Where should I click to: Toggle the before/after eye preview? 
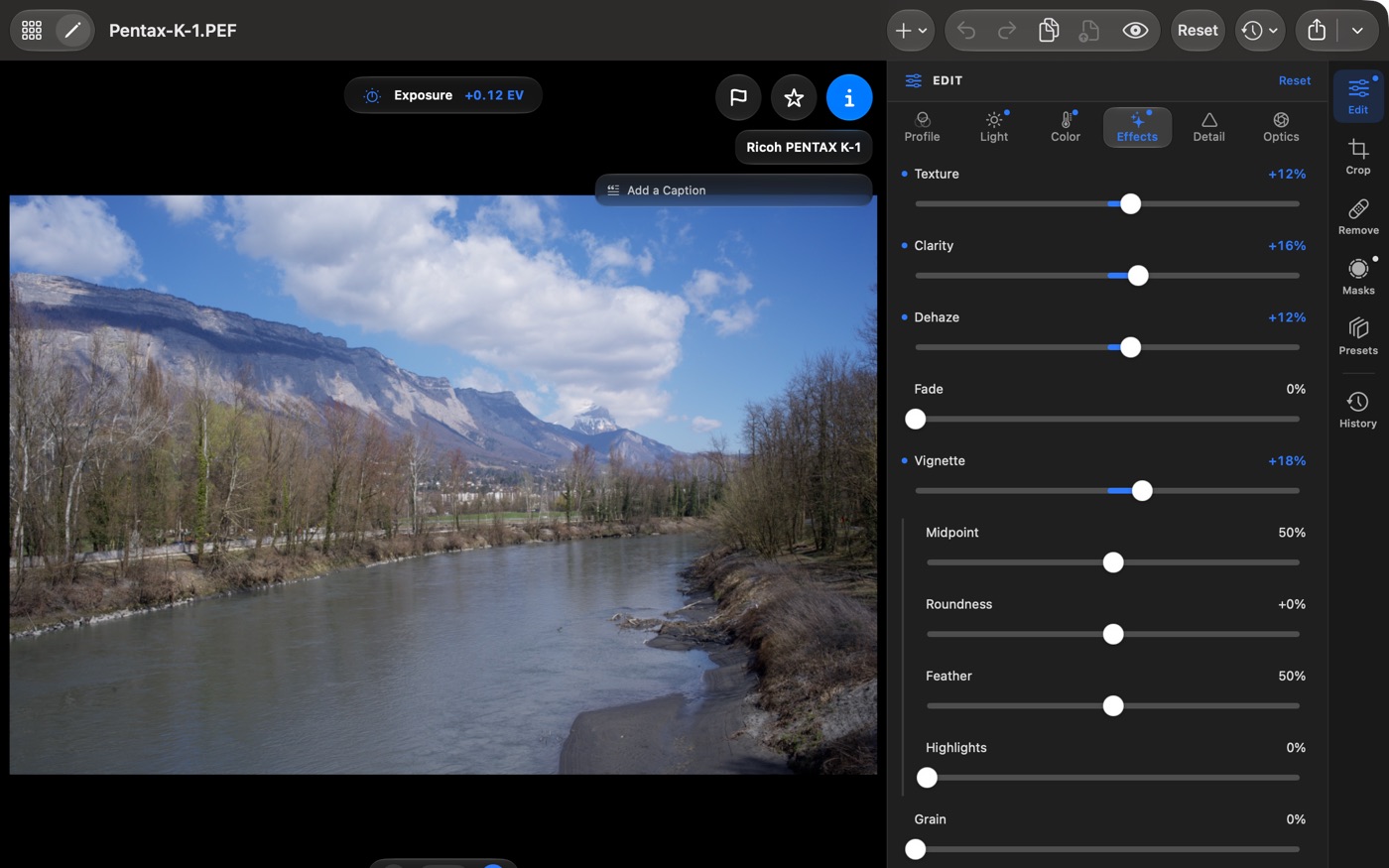point(1135,31)
